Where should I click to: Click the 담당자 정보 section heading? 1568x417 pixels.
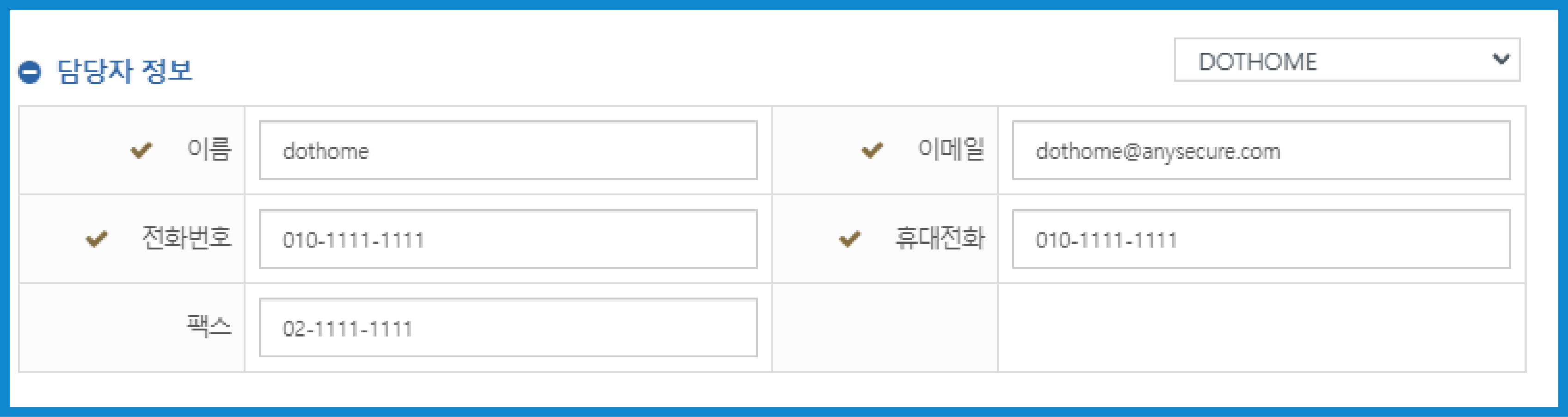pos(125,71)
